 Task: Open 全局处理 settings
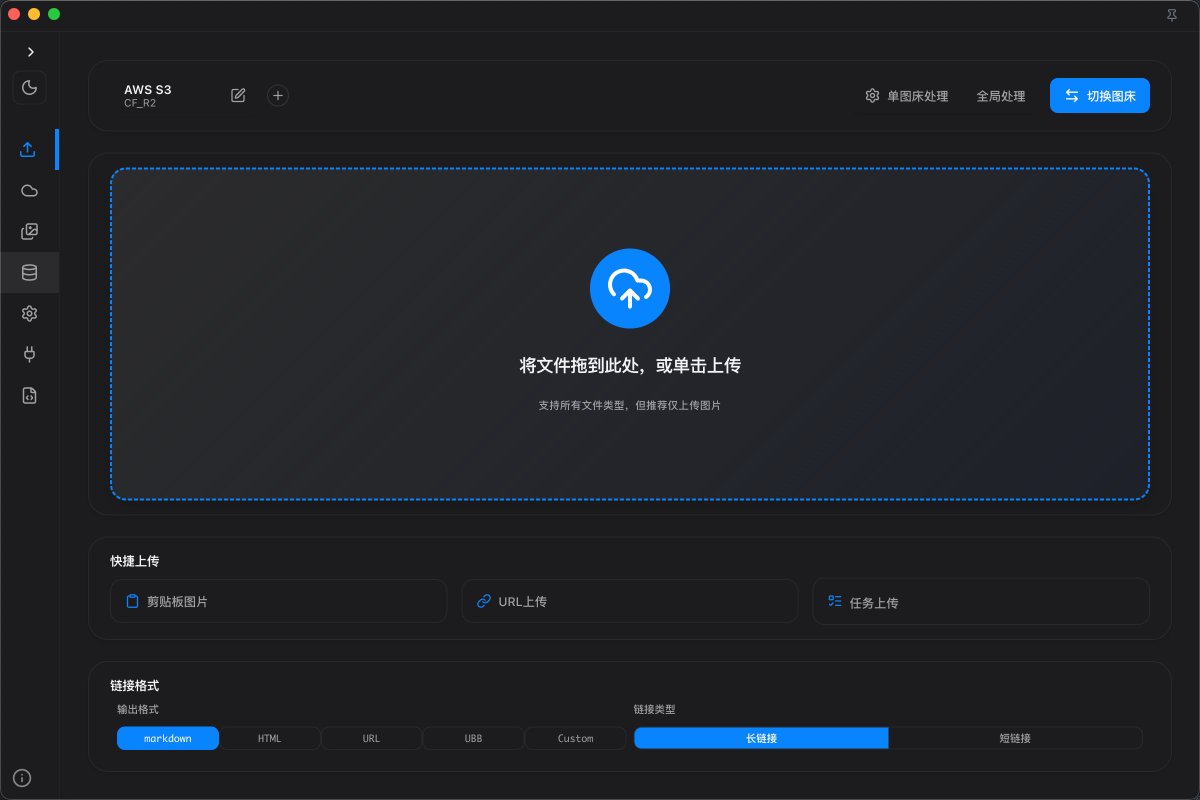pyautogui.click(x=1001, y=96)
